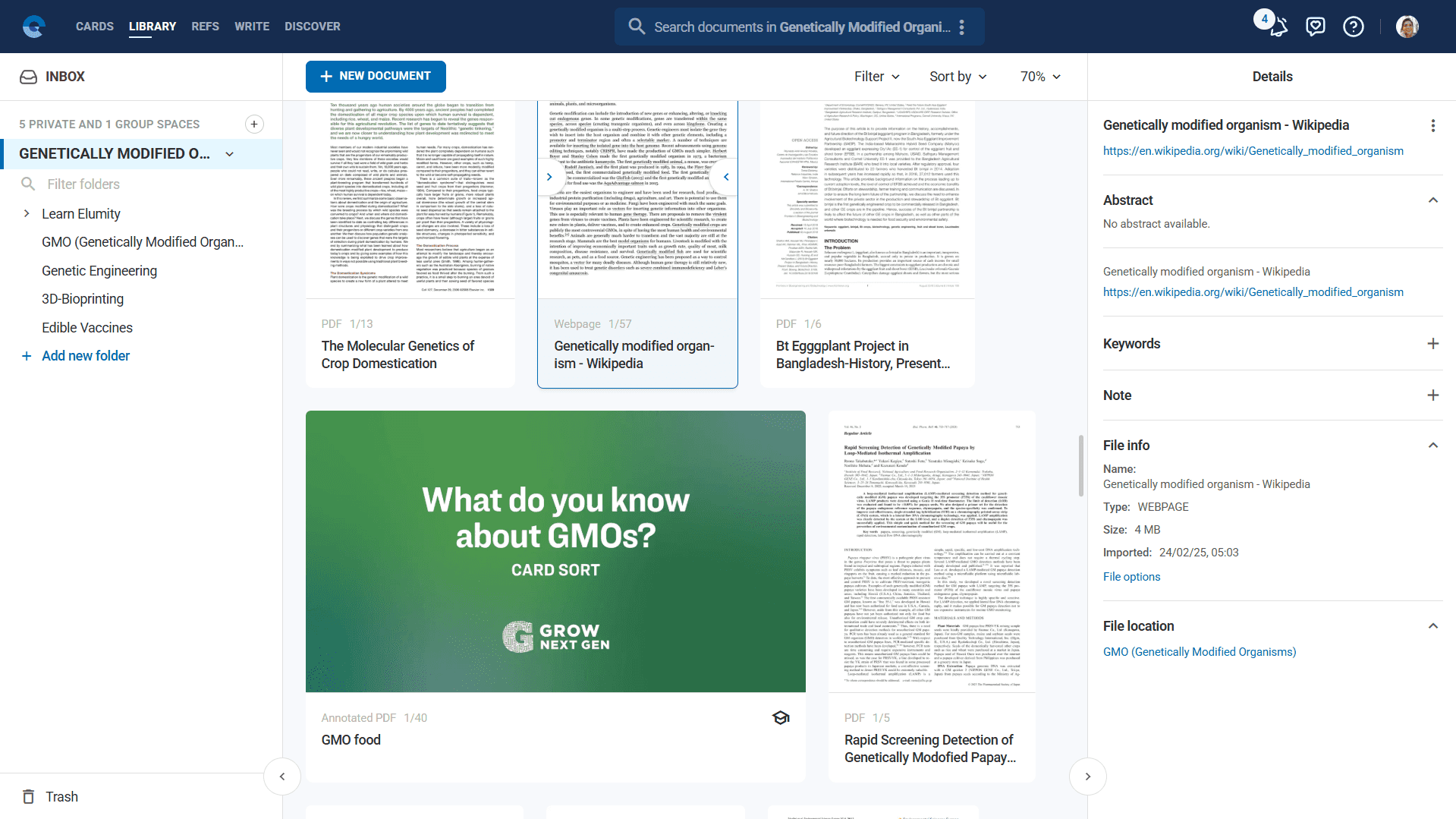Click the user profile avatar
Screen dimensions: 1456x819
pyautogui.click(x=1407, y=27)
